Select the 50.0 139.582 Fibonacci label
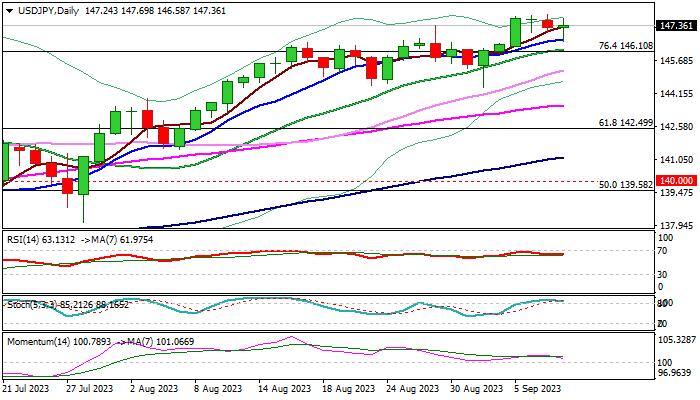 click(x=625, y=184)
